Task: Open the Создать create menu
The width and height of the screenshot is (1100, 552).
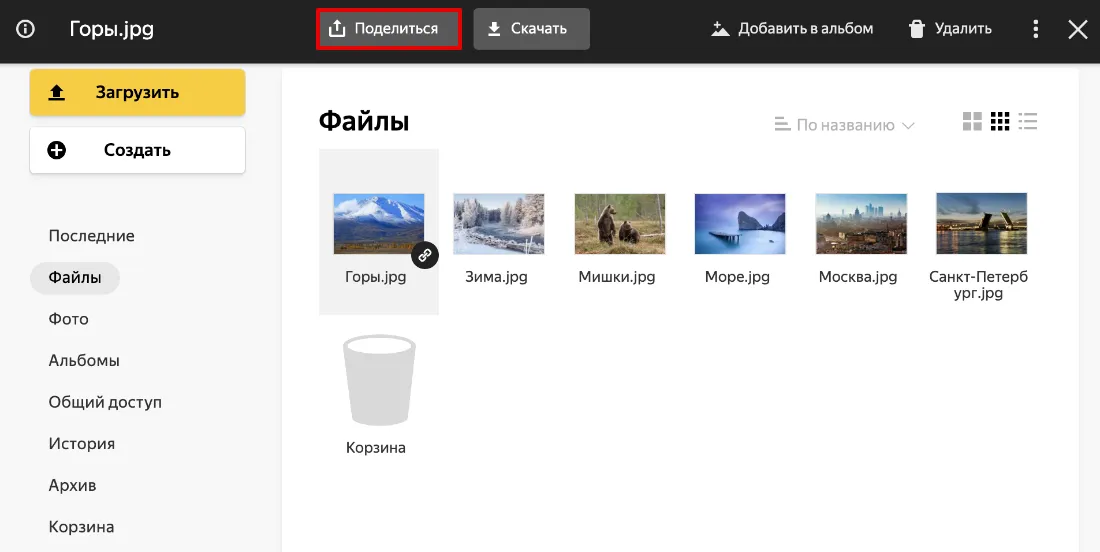Action: point(138,150)
